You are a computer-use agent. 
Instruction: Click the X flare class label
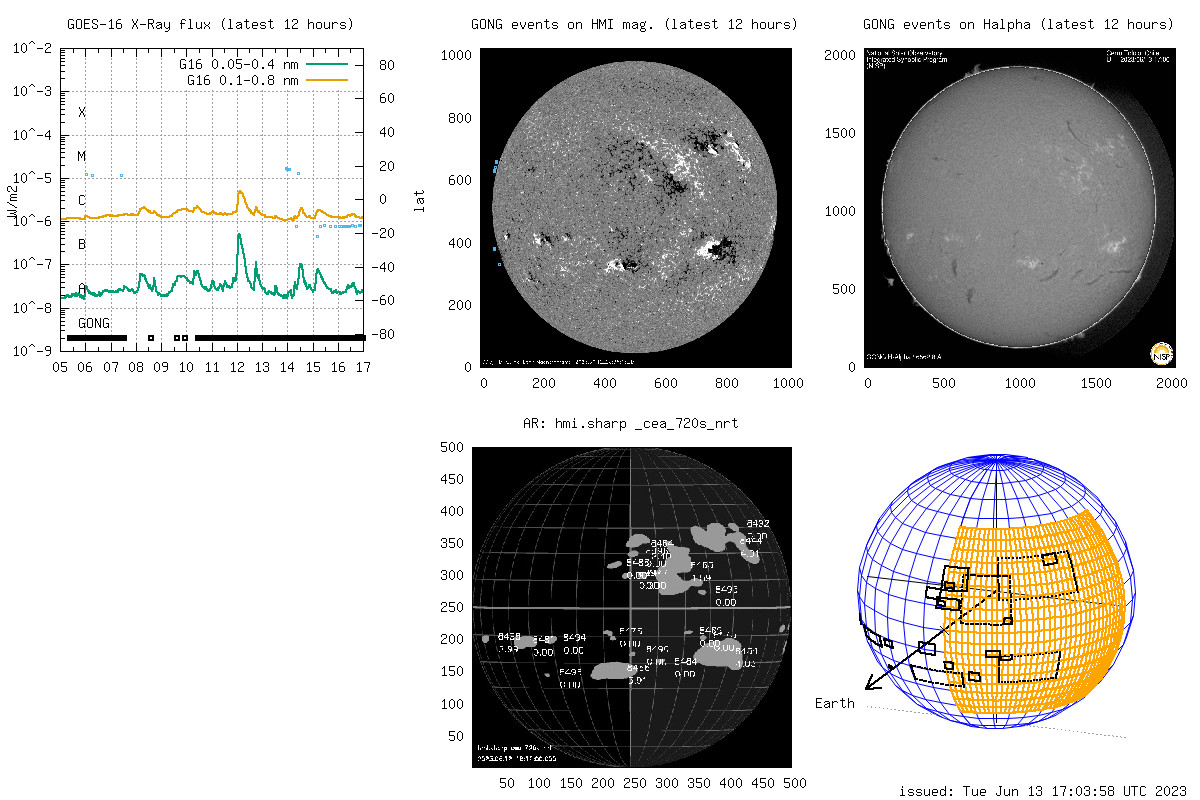click(82, 112)
